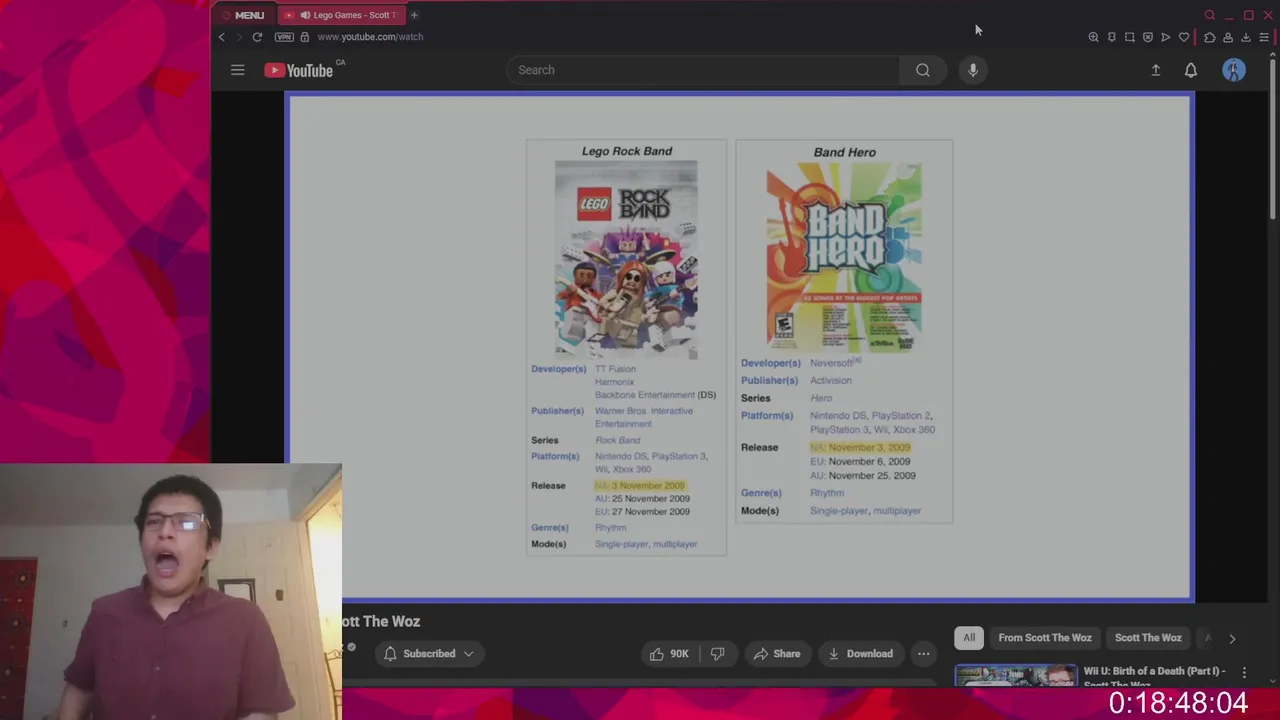Click the search tabs magnifier in title bar
This screenshot has height=720, width=1280.
coord(1209,15)
